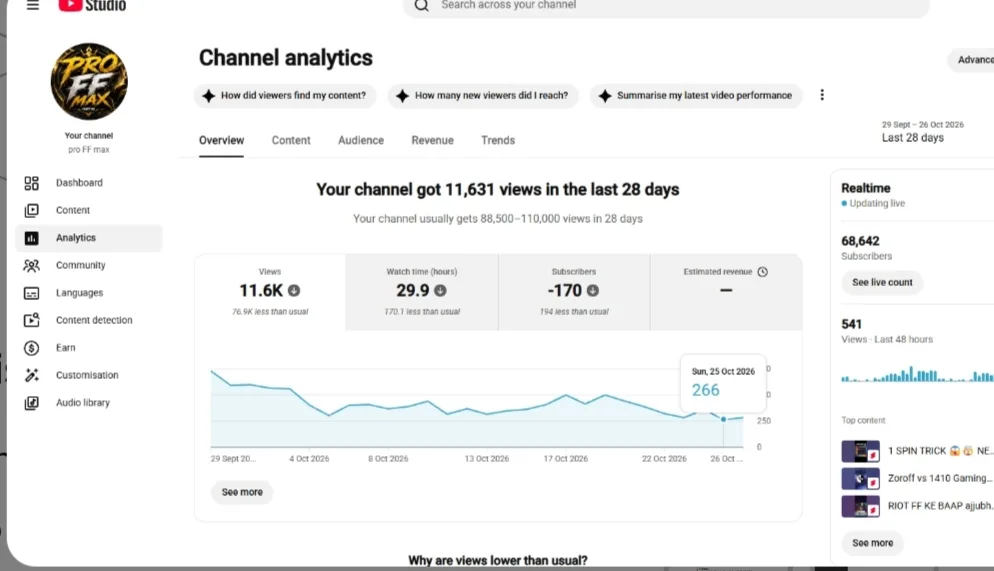Switch to the Overview tab
The height and width of the screenshot is (571, 994).
tap(221, 141)
